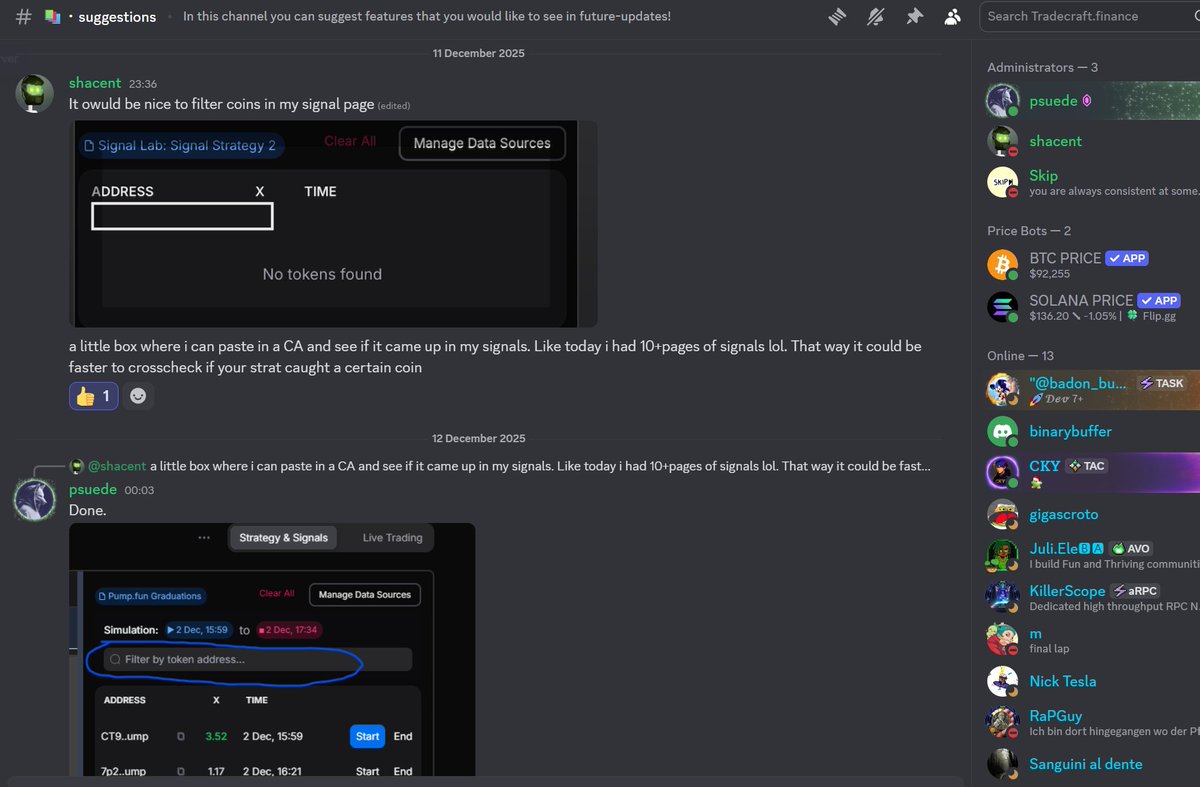Click the TAC tag beside CKY

1086,466
